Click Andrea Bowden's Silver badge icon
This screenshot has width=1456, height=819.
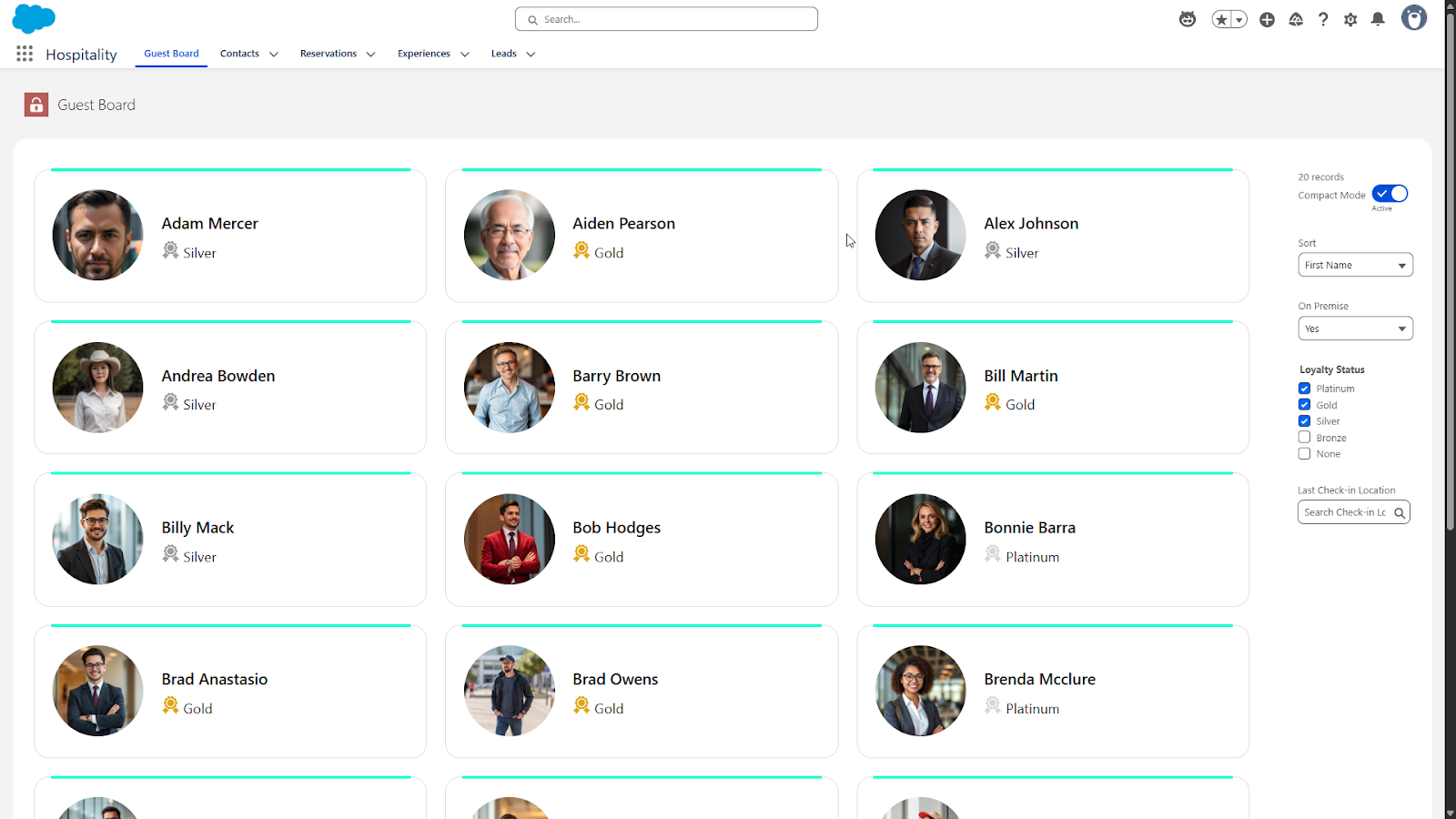[170, 402]
